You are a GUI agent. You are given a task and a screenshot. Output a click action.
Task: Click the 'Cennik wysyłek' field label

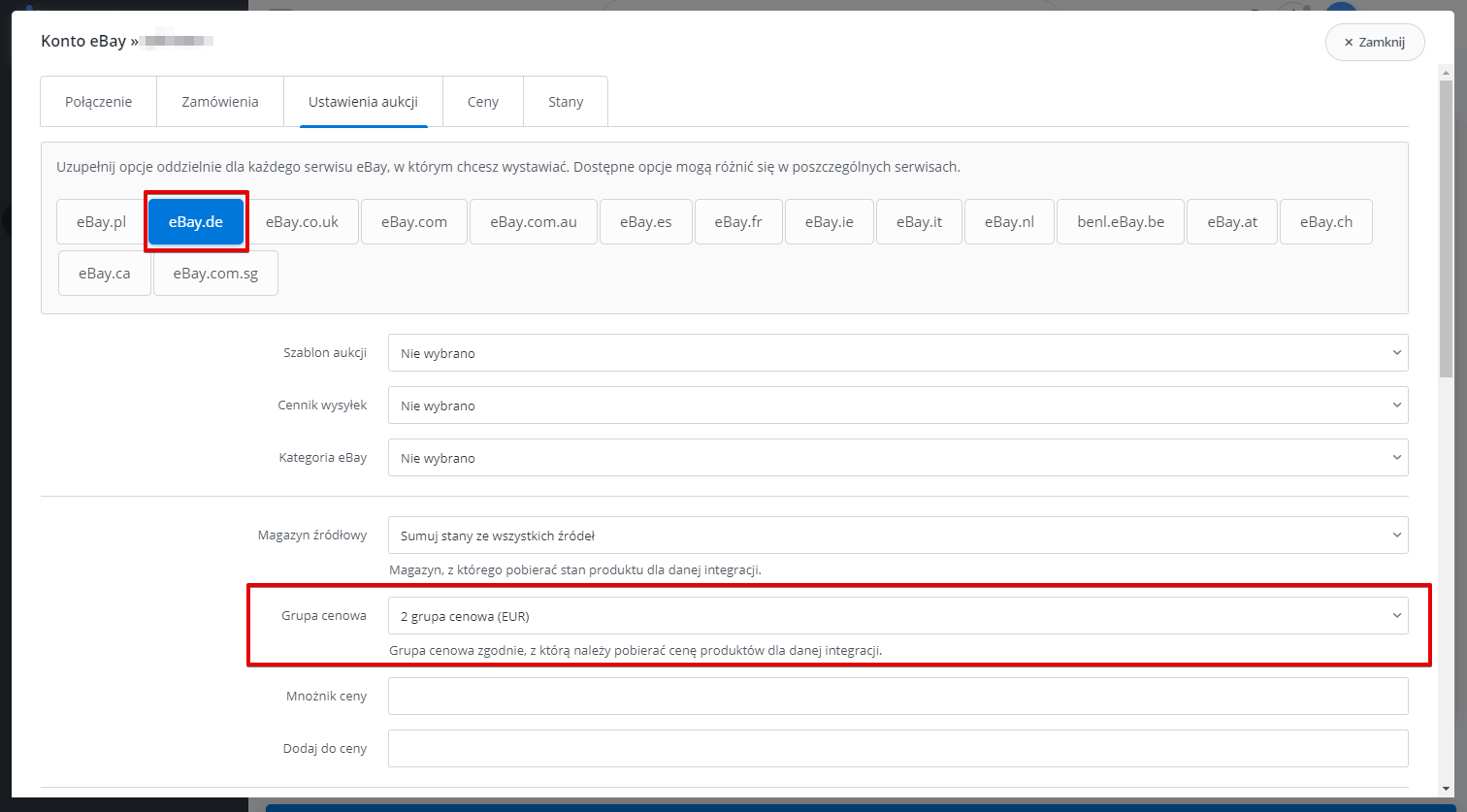[322, 406]
